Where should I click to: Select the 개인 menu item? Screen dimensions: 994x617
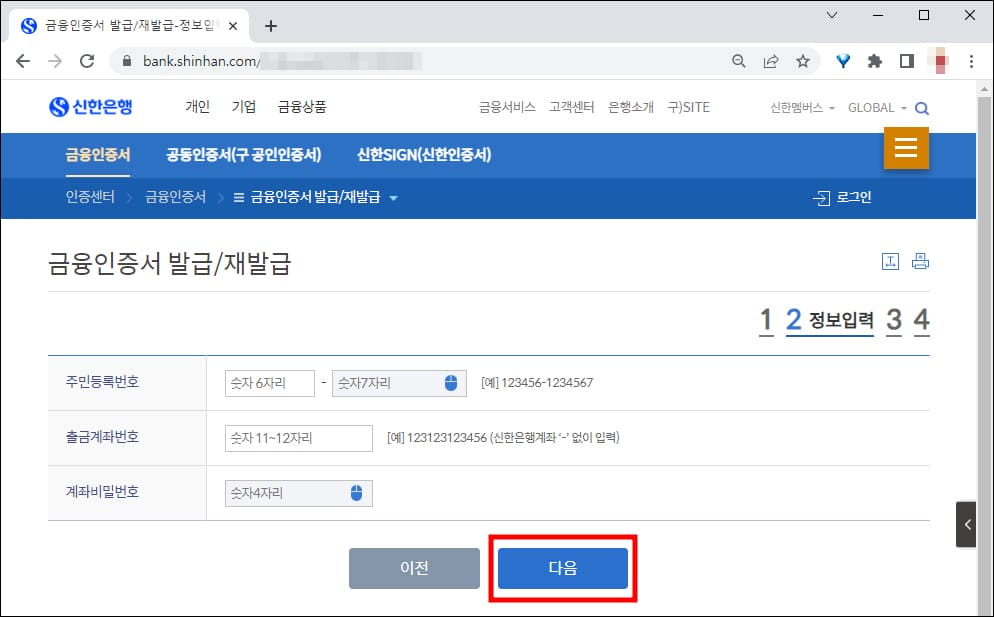(x=197, y=105)
